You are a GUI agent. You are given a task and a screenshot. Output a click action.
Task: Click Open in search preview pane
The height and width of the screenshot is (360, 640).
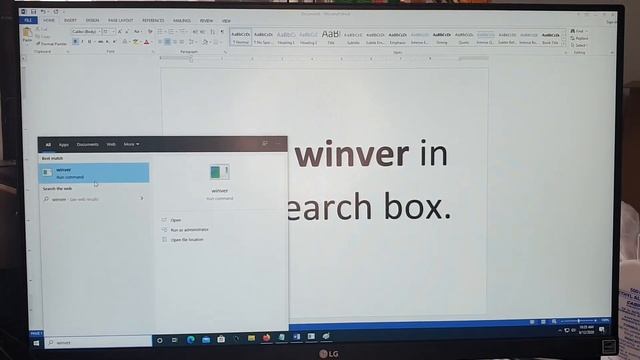pos(176,220)
